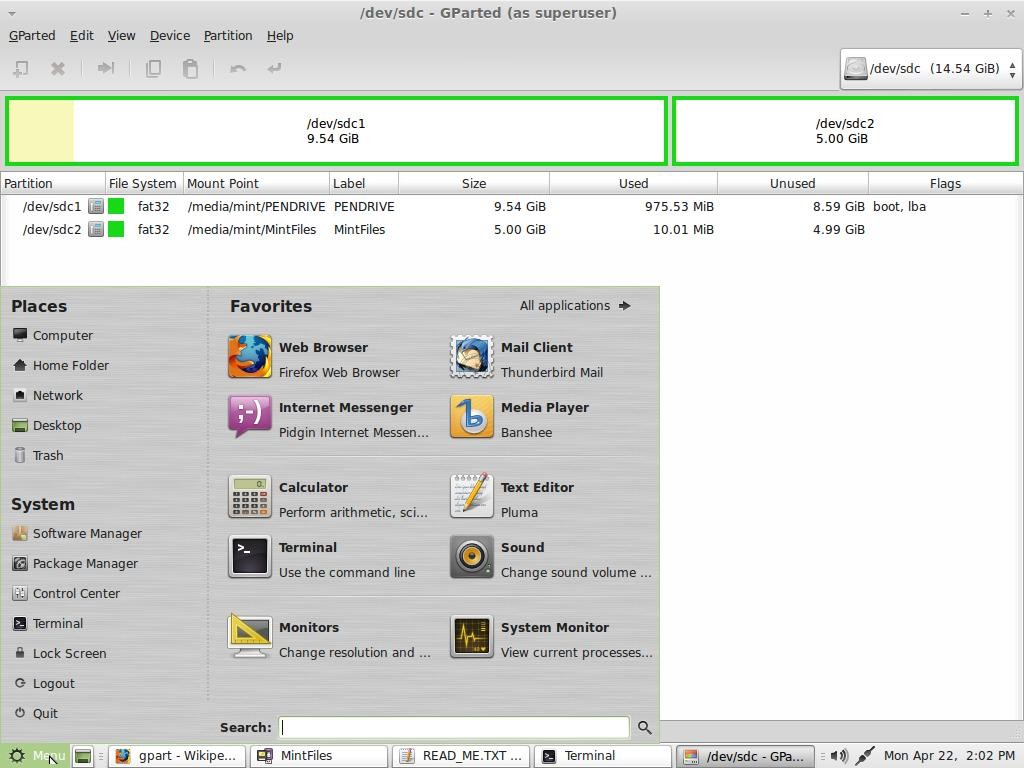Viewport: 1024px width, 768px height.
Task: Apply pending operations via the toolbar arrow icon
Action: pos(272,68)
